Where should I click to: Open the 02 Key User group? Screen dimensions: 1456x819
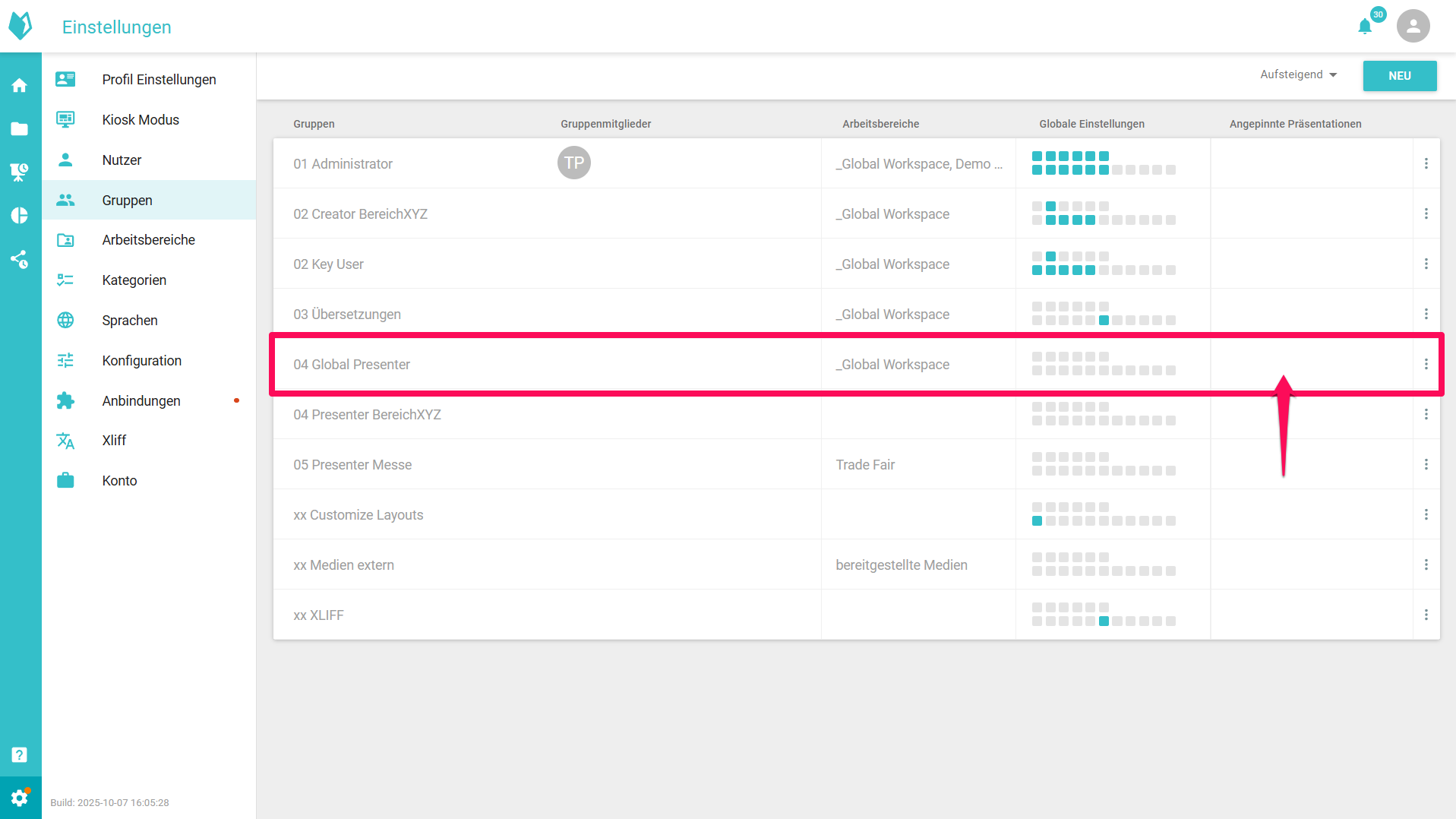click(x=328, y=264)
